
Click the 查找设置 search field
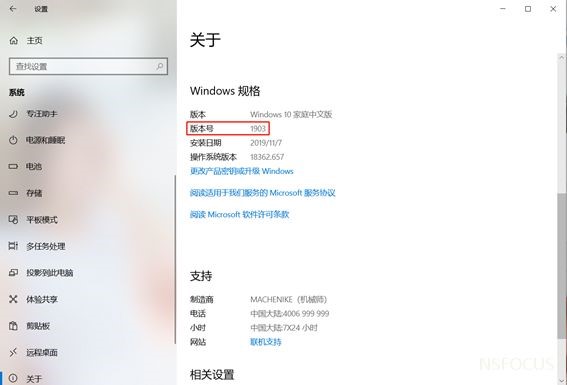tap(88, 67)
